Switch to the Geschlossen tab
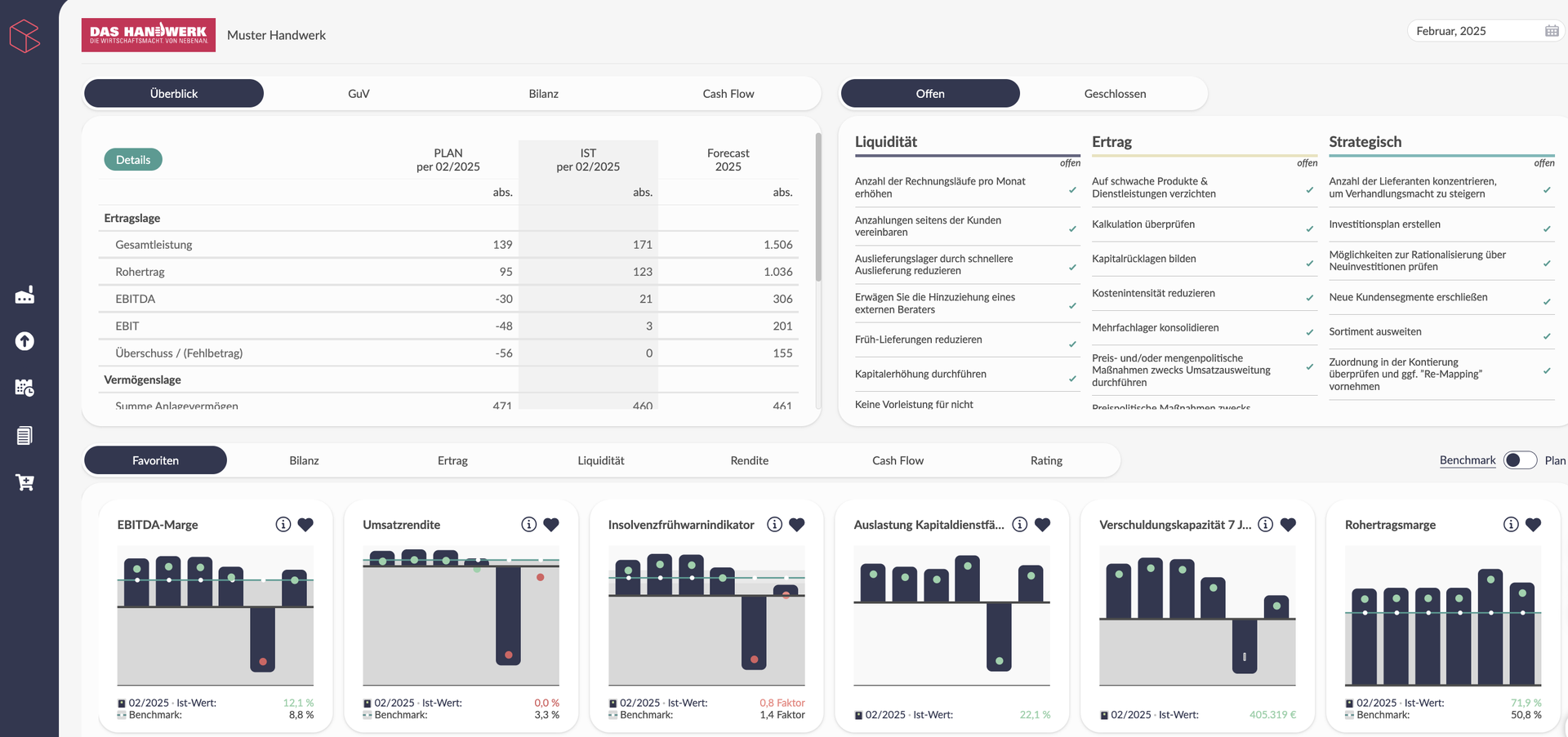Viewport: 1568px width, 737px height. pos(1115,94)
